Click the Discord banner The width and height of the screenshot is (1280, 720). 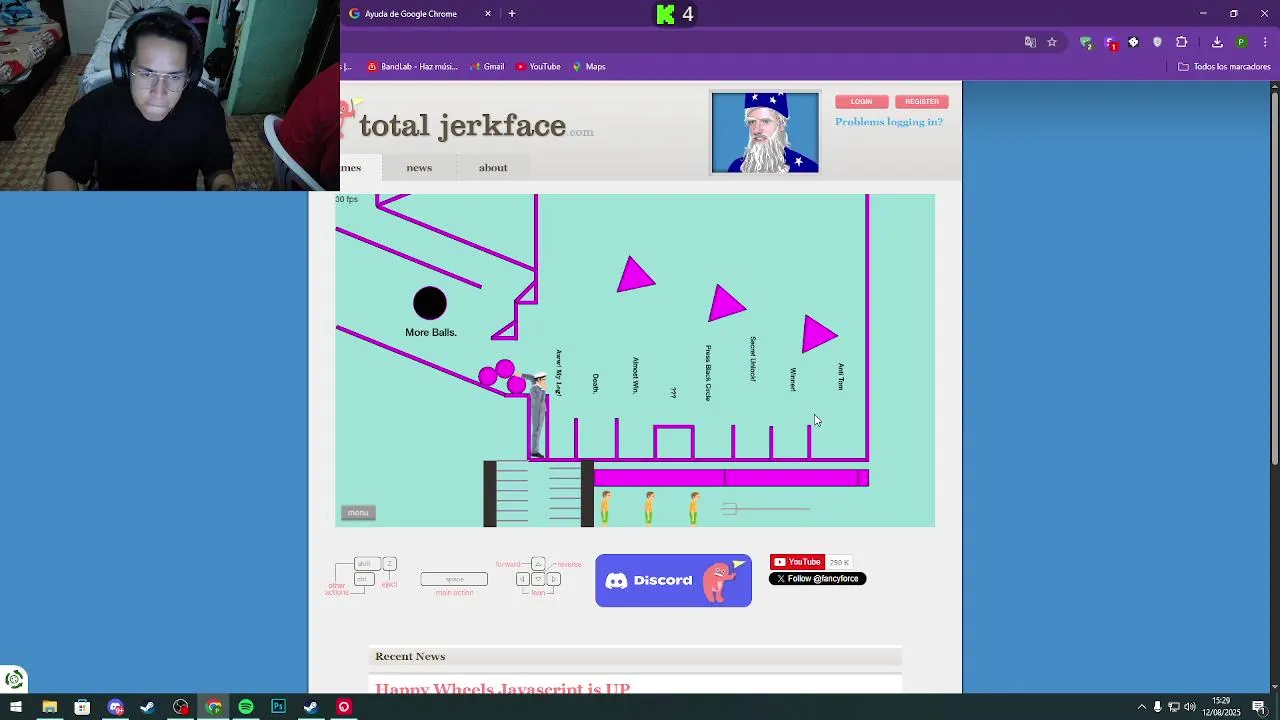[673, 580]
